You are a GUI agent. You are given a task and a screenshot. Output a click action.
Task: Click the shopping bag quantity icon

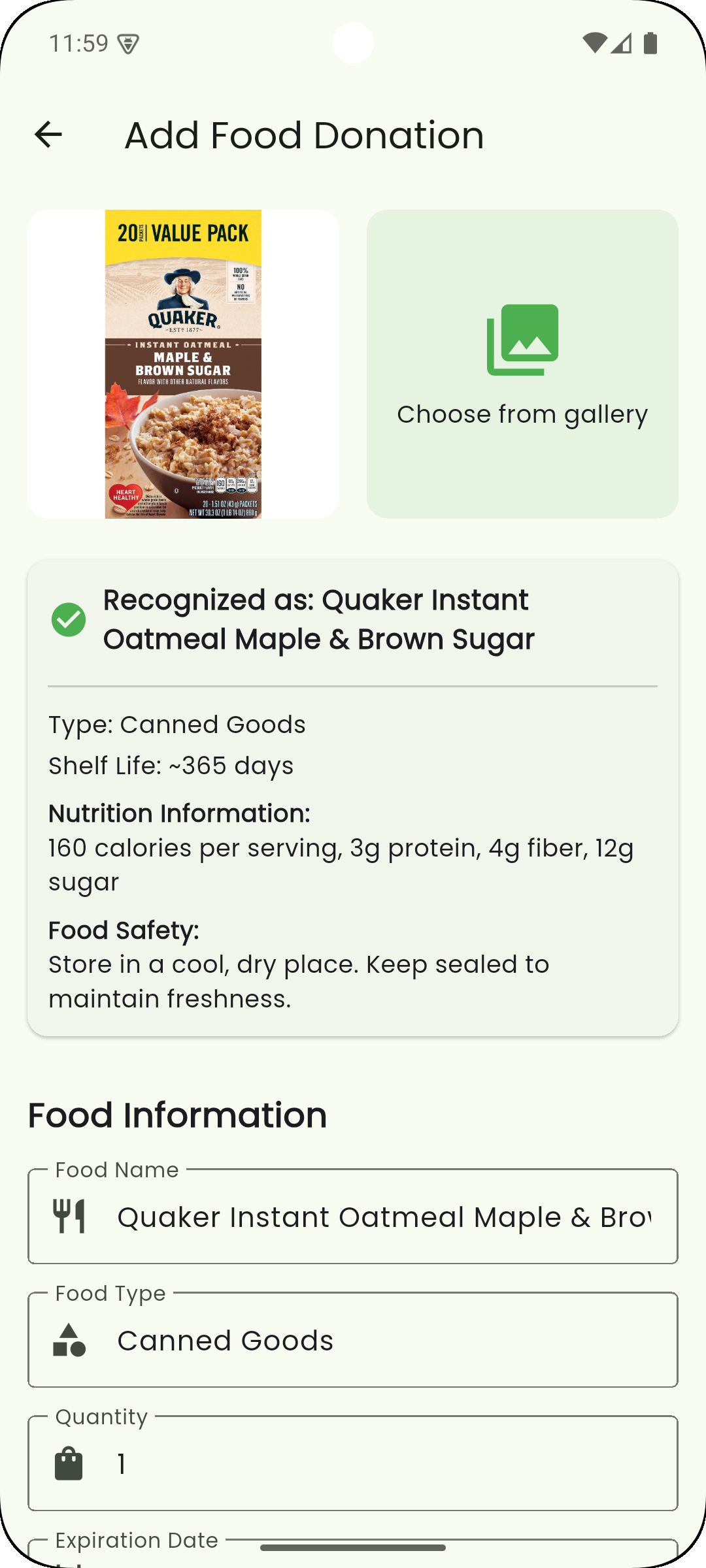(x=69, y=1463)
